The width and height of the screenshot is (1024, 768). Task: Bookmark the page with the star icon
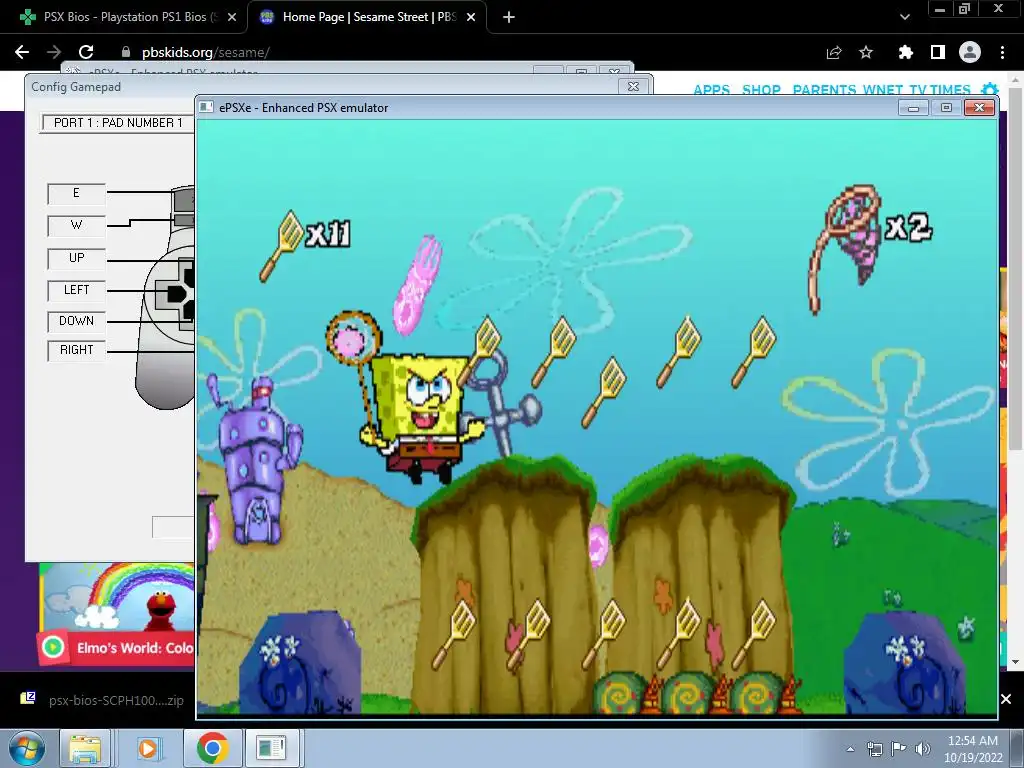(x=866, y=52)
